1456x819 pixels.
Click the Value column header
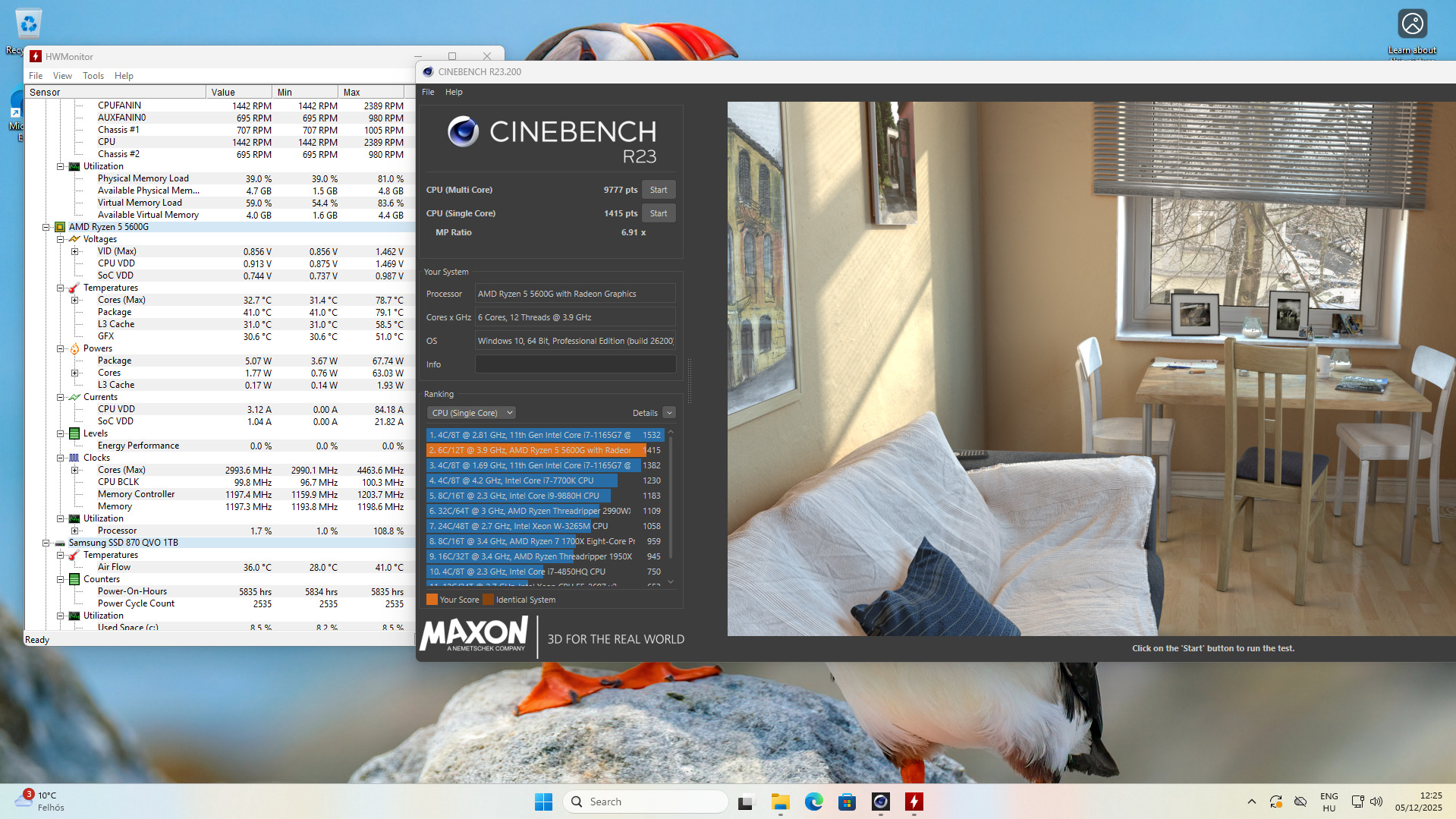[238, 92]
